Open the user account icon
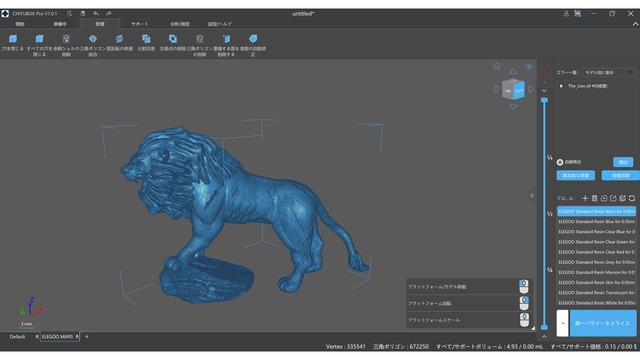The image size is (640, 360). [x=566, y=13]
